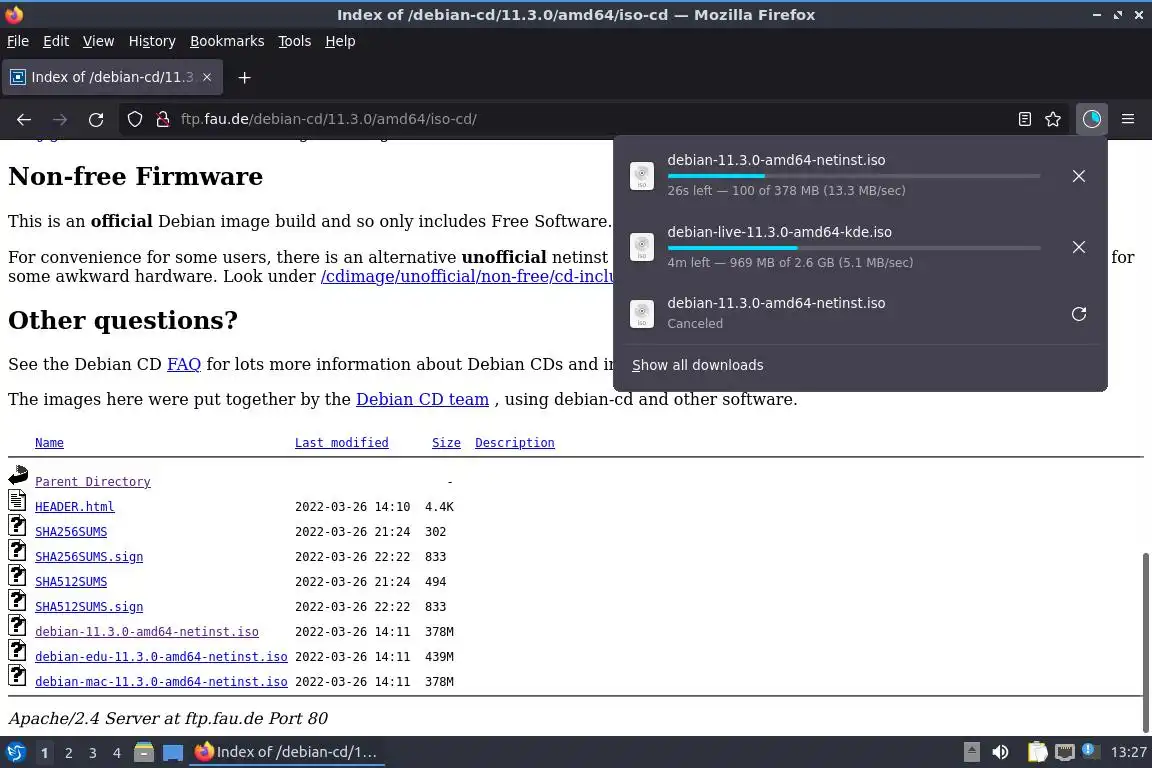Viewport: 1152px width, 768px height.
Task: Open the tracking protection shield icon
Action: pyautogui.click(x=134, y=119)
